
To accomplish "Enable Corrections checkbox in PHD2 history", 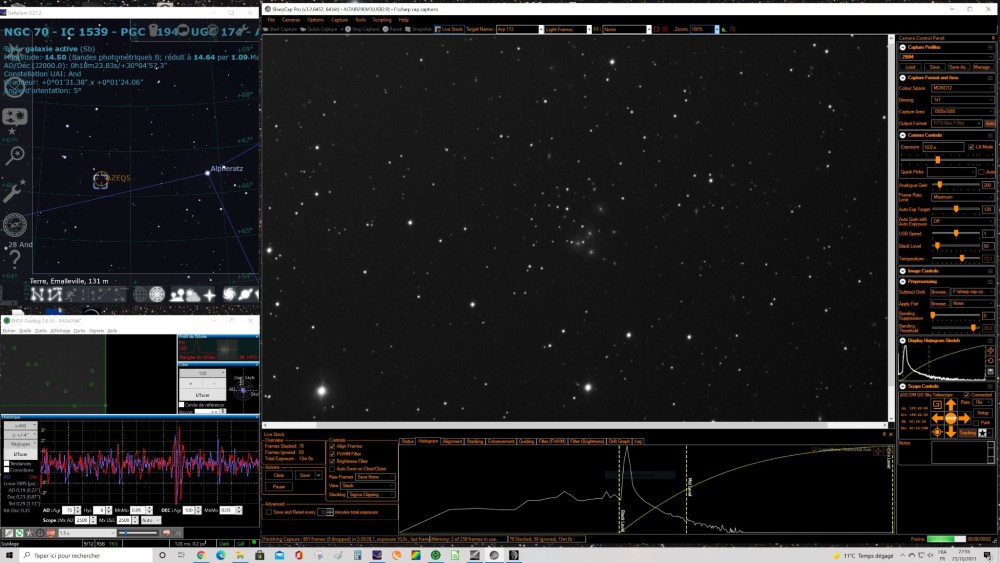I will pos(7,470).
